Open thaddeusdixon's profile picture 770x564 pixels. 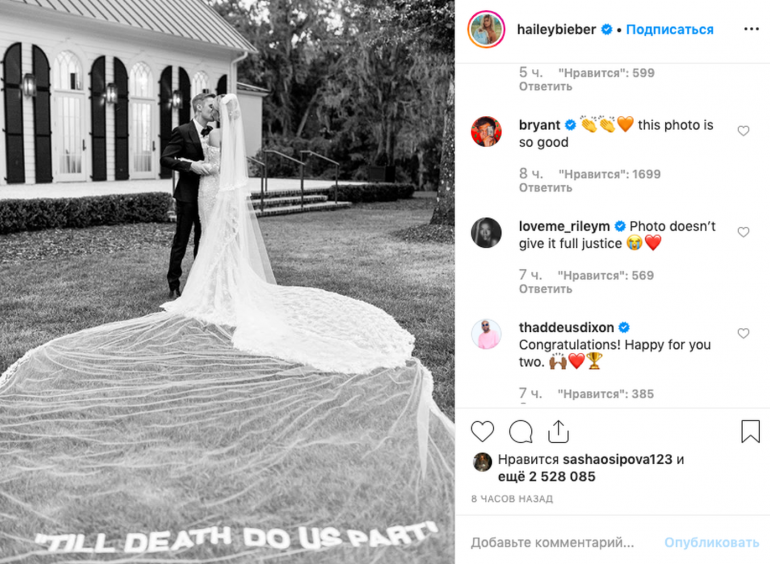[486, 334]
